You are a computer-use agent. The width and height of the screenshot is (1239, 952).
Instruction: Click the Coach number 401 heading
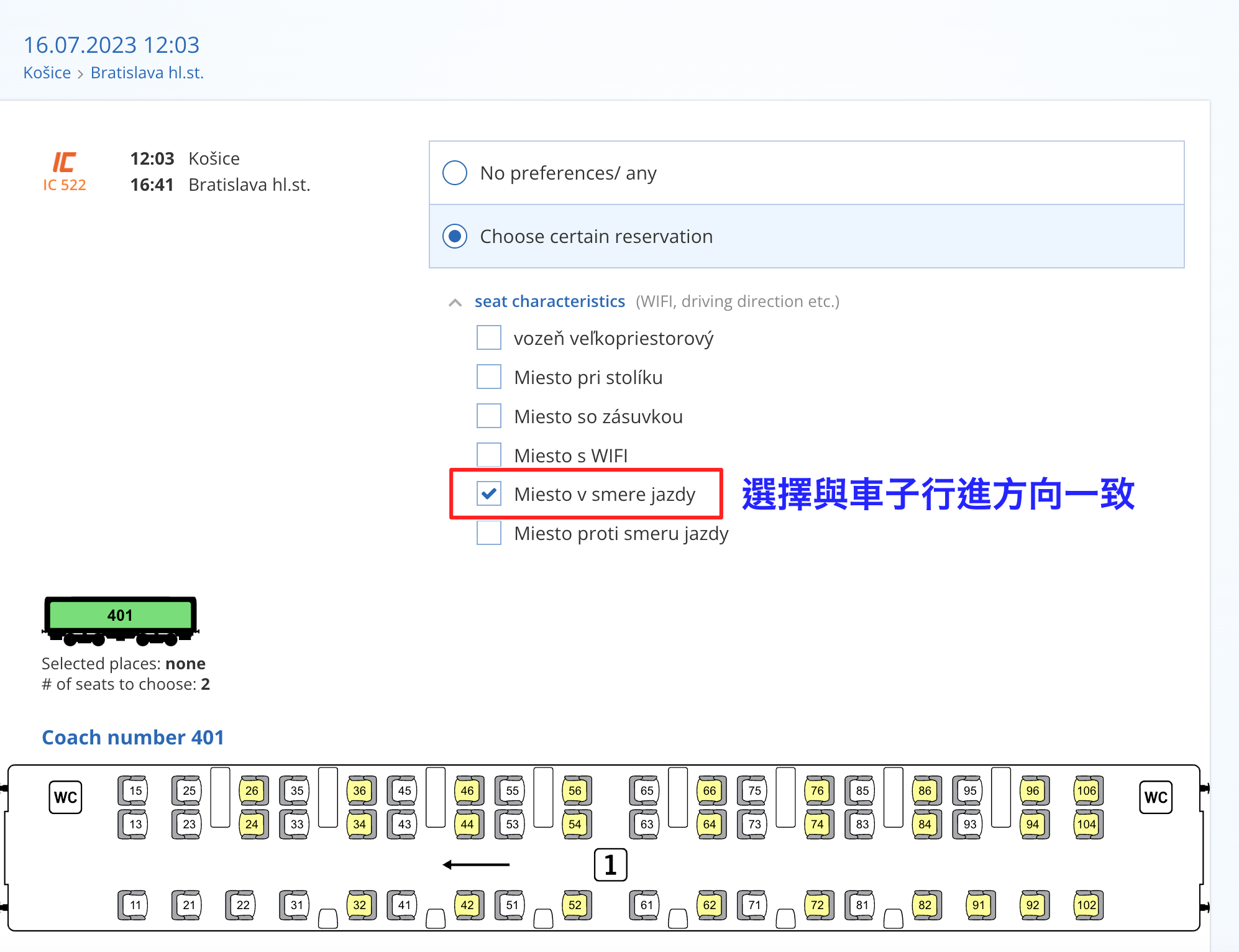tap(133, 737)
